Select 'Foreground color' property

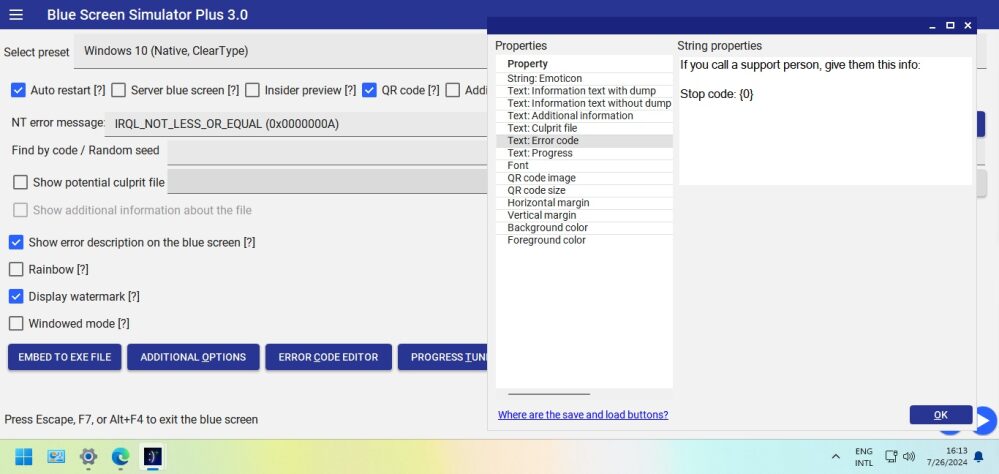(584, 240)
